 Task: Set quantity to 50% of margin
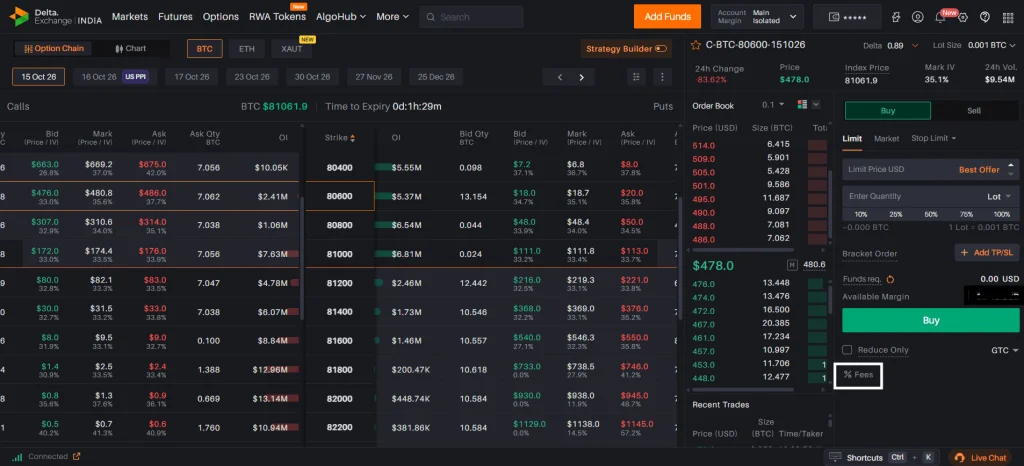(931, 214)
